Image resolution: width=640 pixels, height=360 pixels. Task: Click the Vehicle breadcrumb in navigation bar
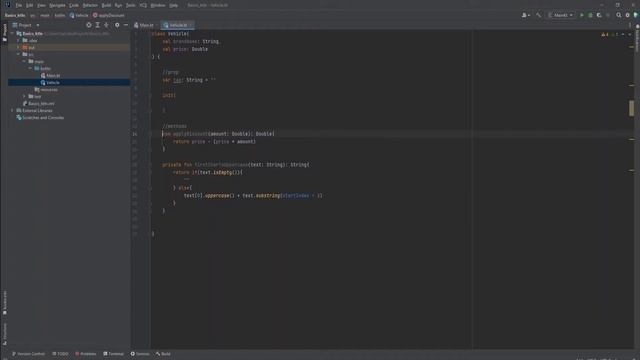click(x=79, y=15)
